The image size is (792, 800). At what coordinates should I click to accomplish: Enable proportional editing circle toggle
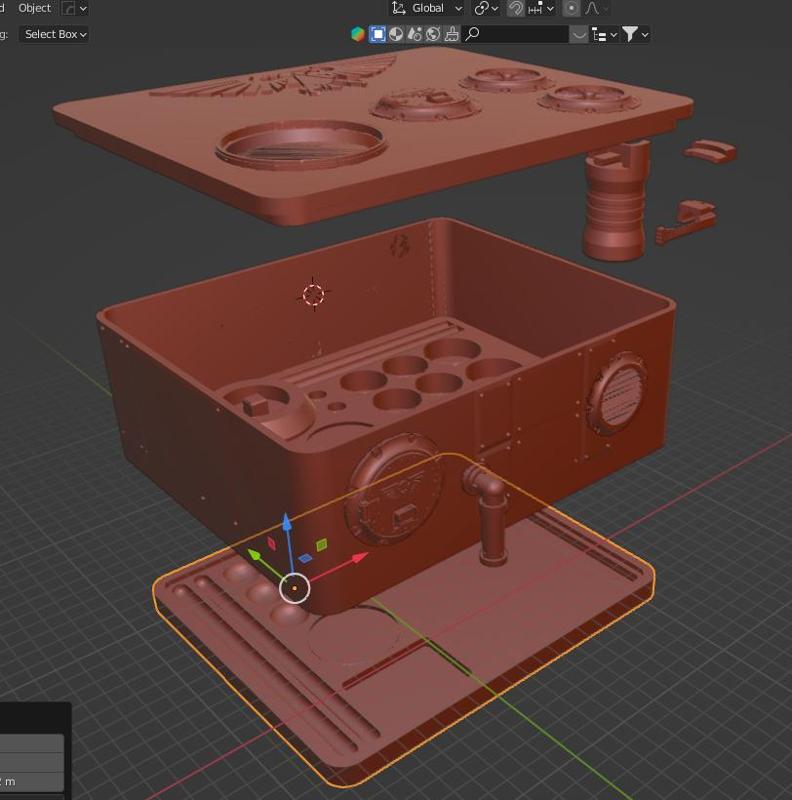click(571, 8)
